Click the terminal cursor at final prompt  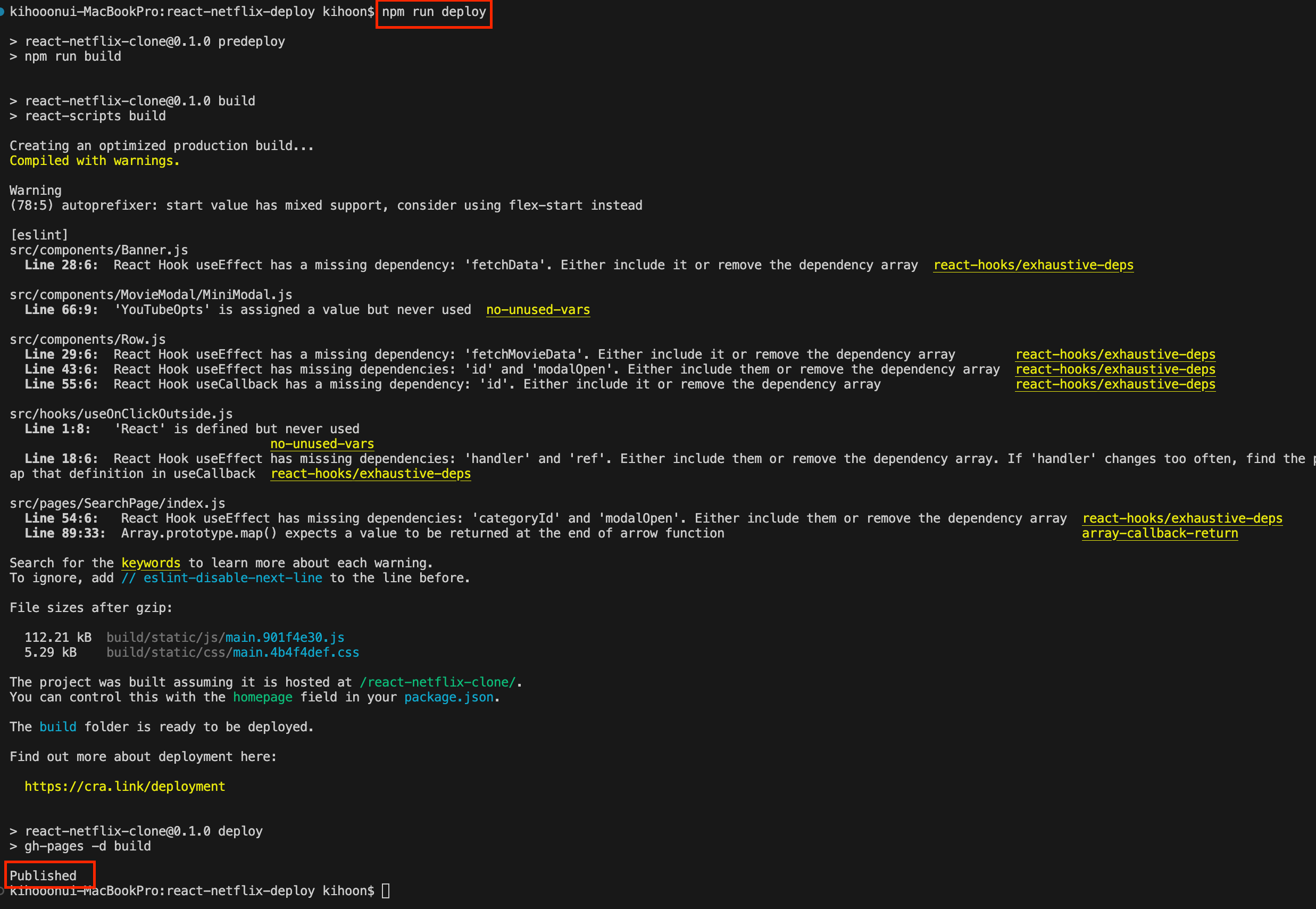385,891
